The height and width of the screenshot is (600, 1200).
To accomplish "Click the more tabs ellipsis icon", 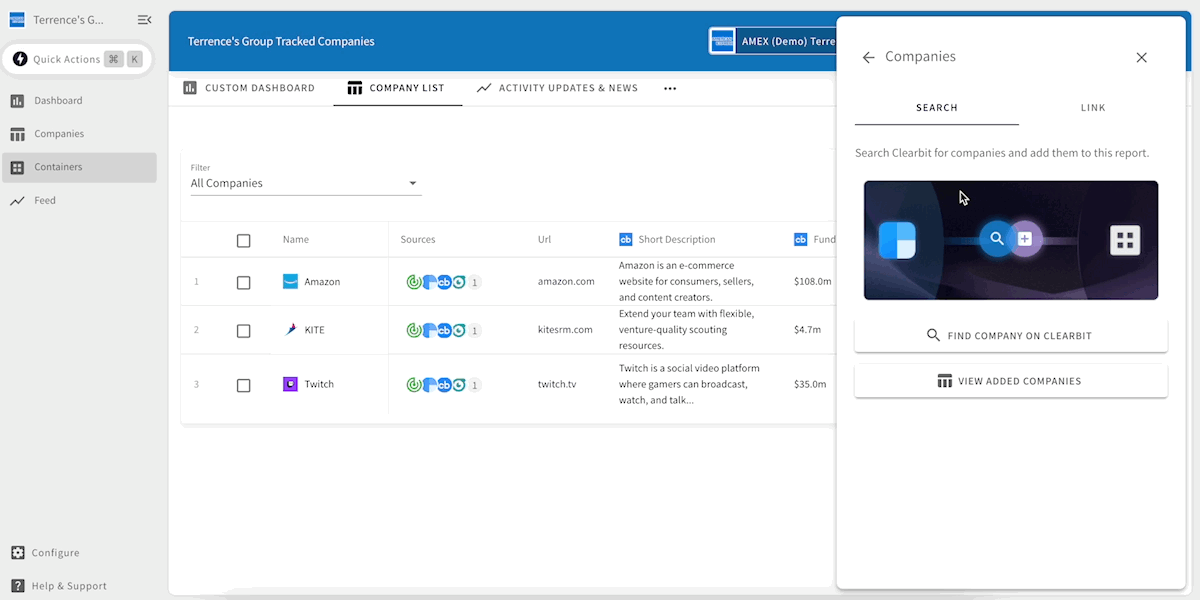I will (x=670, y=88).
